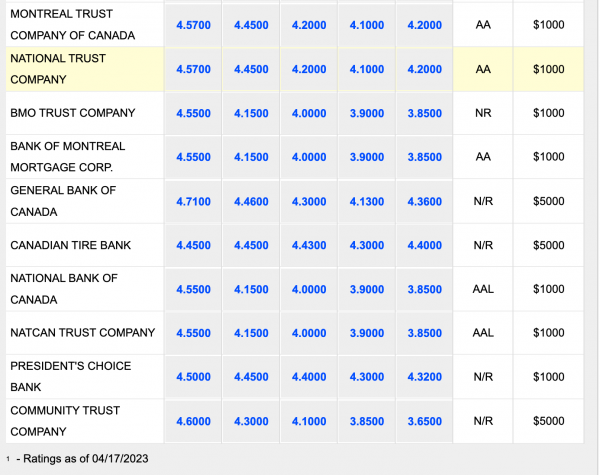The height and width of the screenshot is (475, 600).
Task: Select the highlighted National Trust Company name
Action: (x=58, y=69)
